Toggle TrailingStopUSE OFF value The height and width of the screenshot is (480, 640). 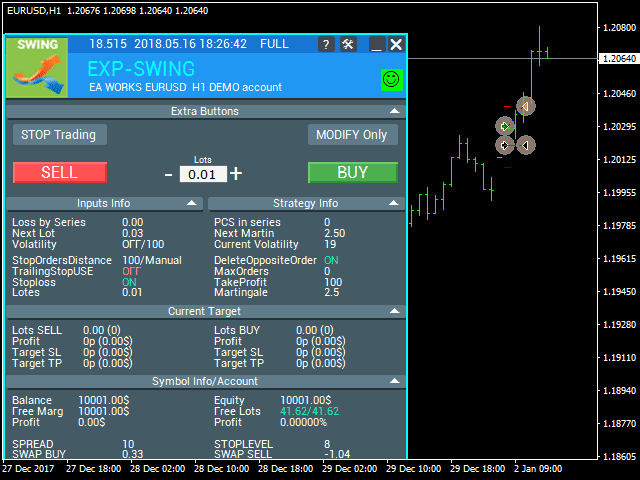point(131,271)
